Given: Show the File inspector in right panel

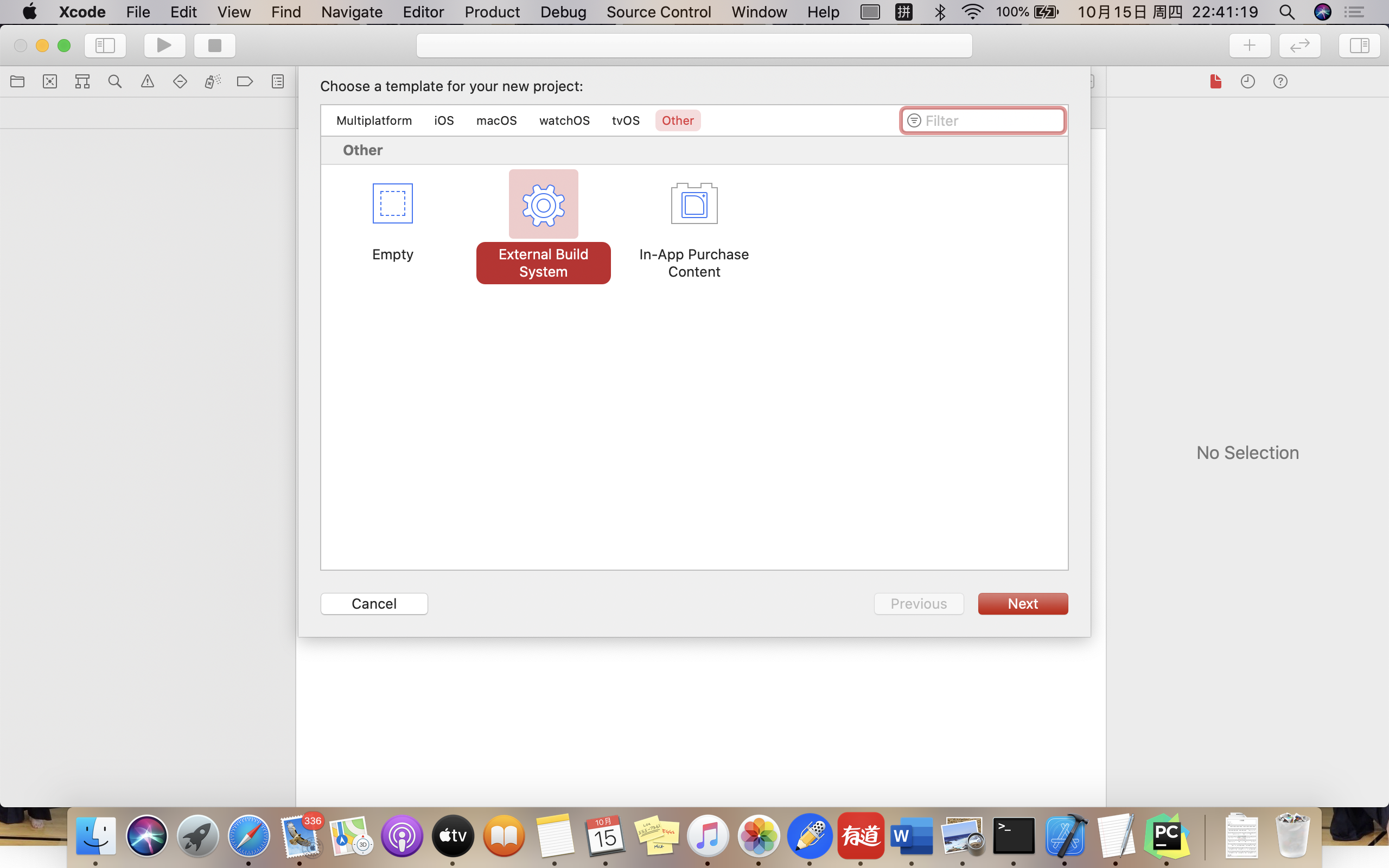Looking at the screenshot, I should click(1214, 81).
